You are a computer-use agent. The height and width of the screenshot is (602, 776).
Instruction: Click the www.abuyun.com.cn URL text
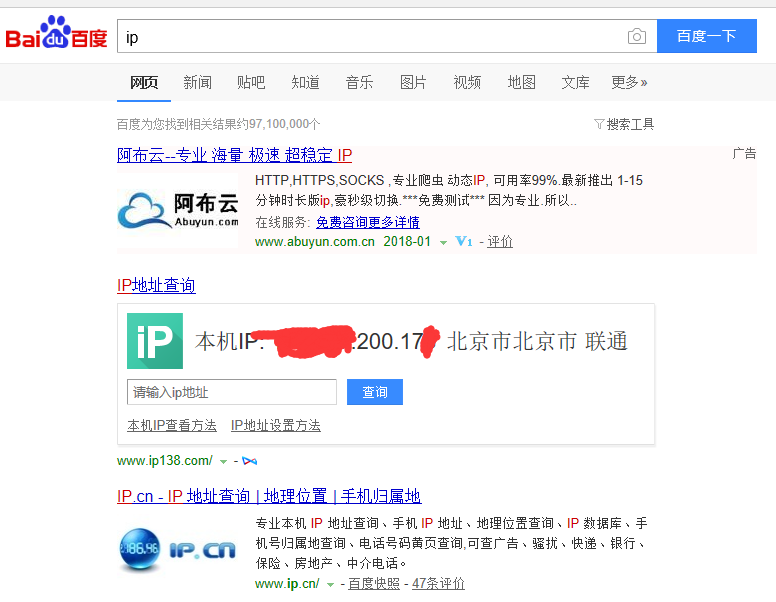315,242
